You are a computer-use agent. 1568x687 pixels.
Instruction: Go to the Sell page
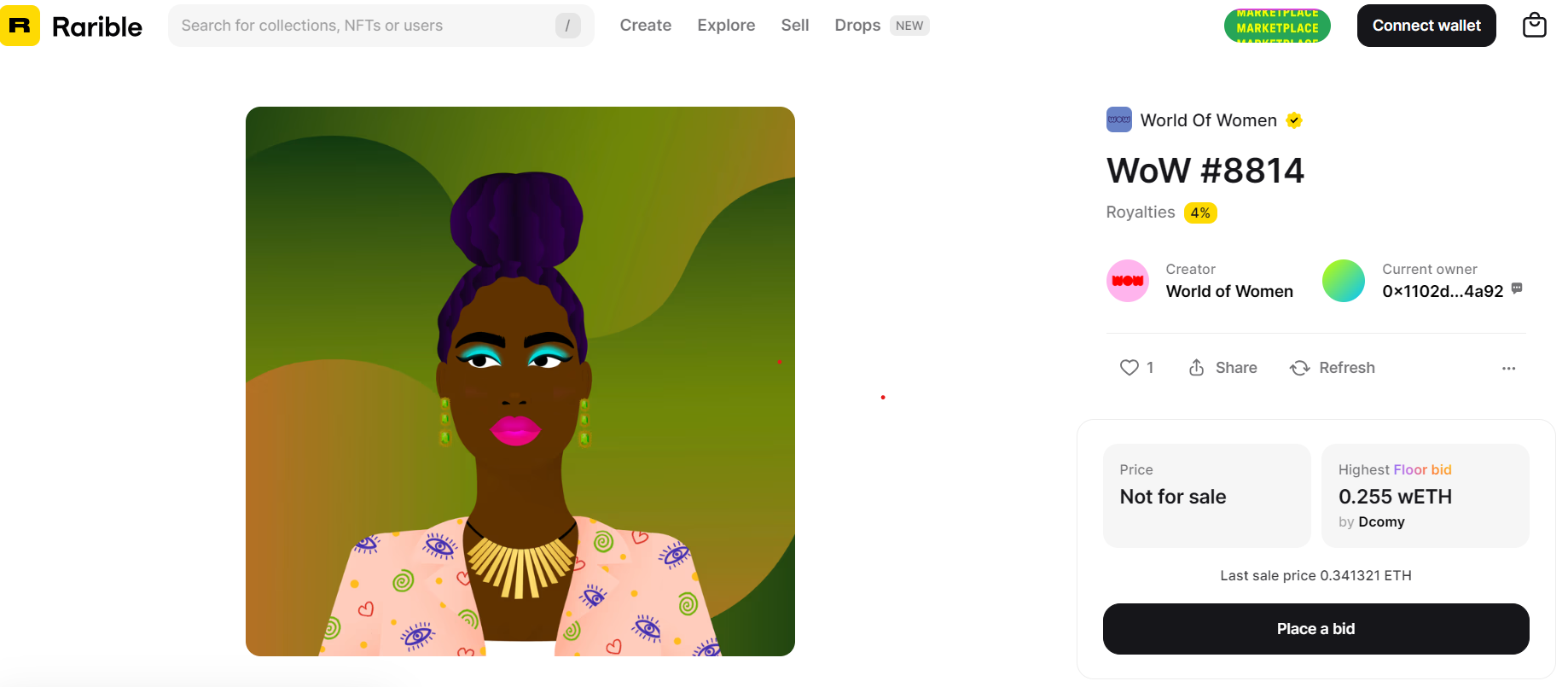[x=795, y=26]
